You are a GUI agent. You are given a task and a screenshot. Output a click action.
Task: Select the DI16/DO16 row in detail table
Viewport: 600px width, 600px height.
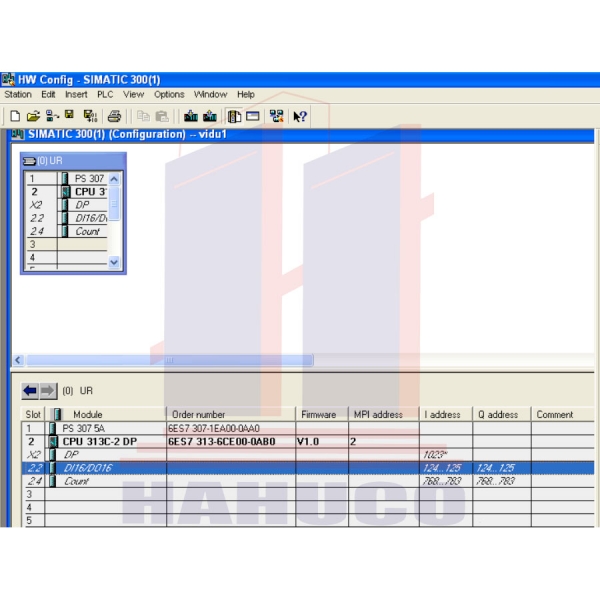pyautogui.click(x=308, y=468)
